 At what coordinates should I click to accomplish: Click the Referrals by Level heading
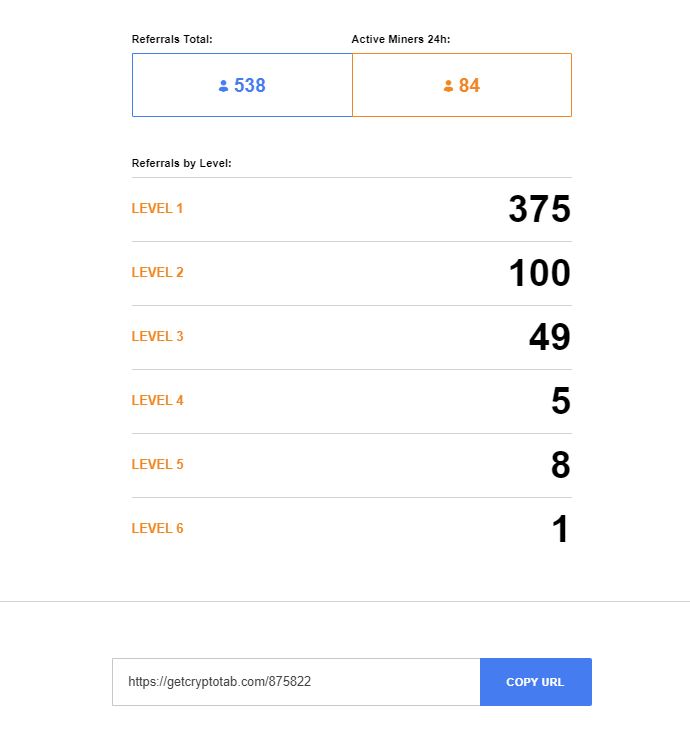(x=182, y=163)
